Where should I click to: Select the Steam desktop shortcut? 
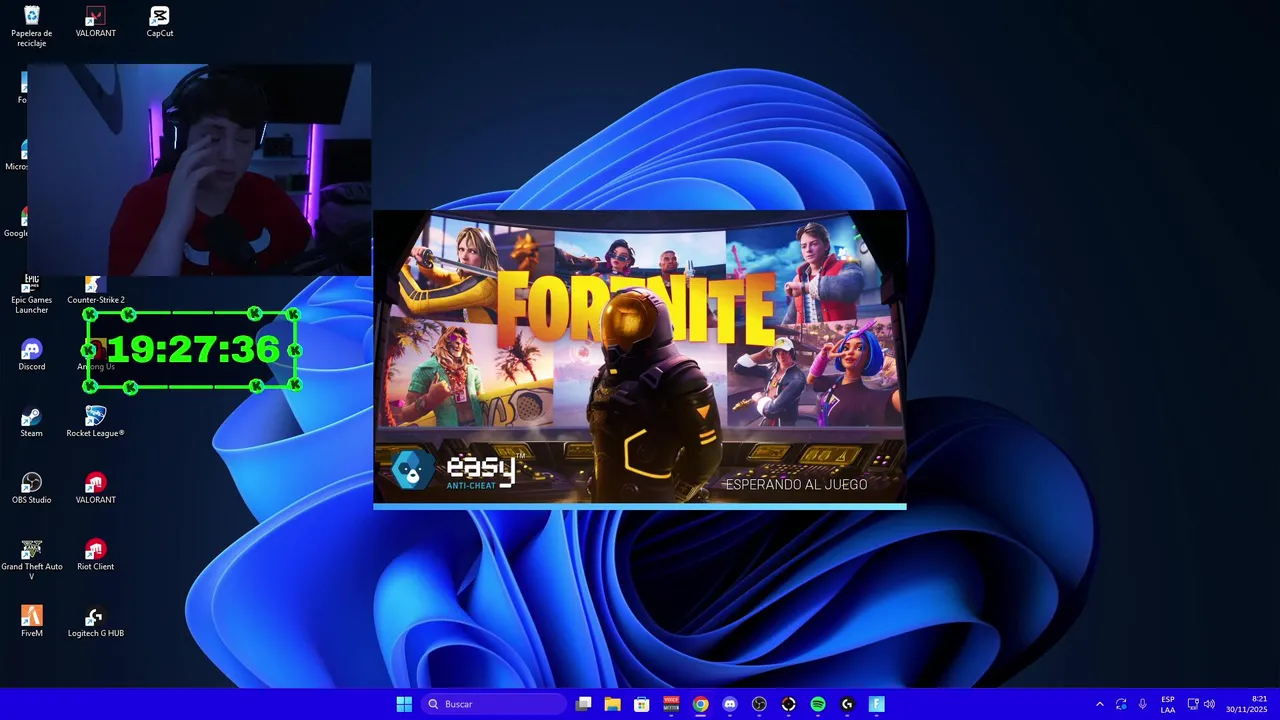pyautogui.click(x=32, y=422)
